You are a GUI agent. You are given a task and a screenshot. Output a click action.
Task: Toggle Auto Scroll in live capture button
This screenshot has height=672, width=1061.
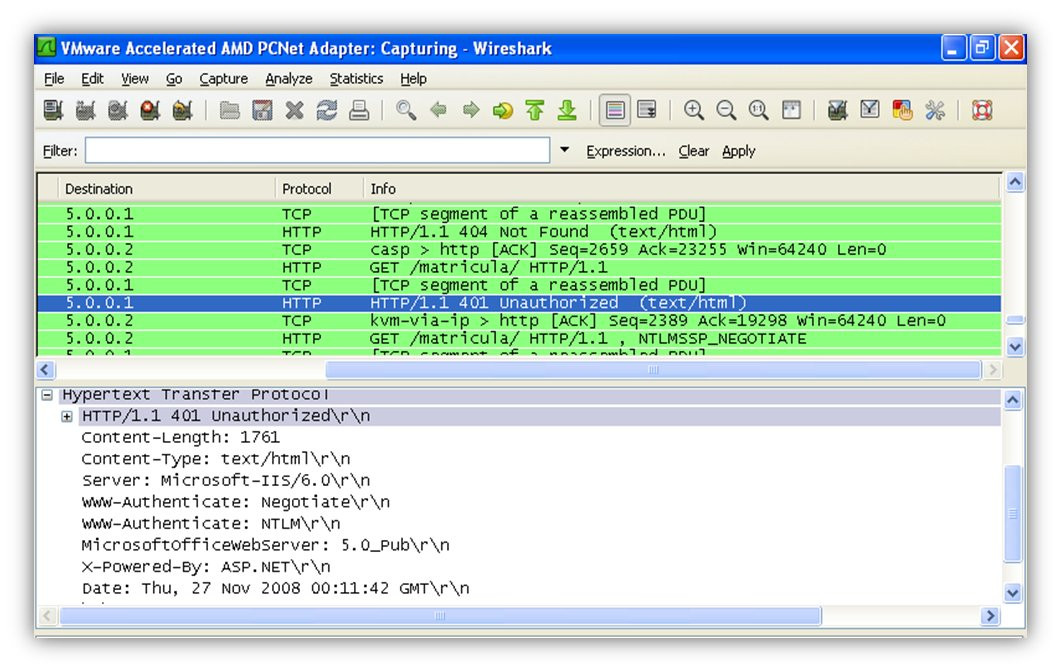[x=647, y=110]
